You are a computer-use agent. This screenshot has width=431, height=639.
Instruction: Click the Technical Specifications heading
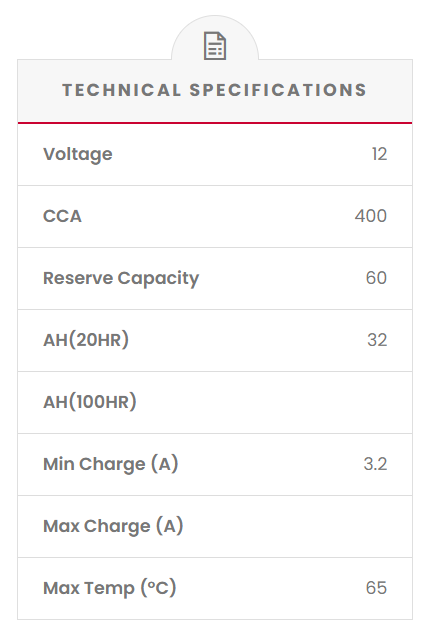215,90
